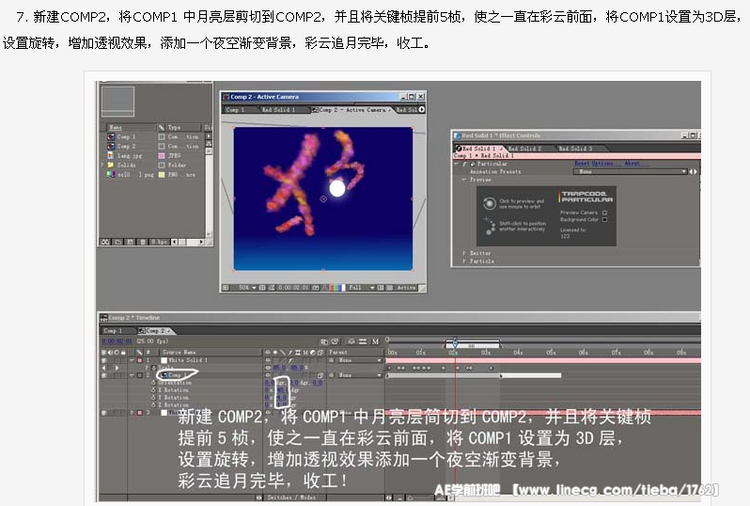Open the Animation Presets dropdown

[630, 171]
